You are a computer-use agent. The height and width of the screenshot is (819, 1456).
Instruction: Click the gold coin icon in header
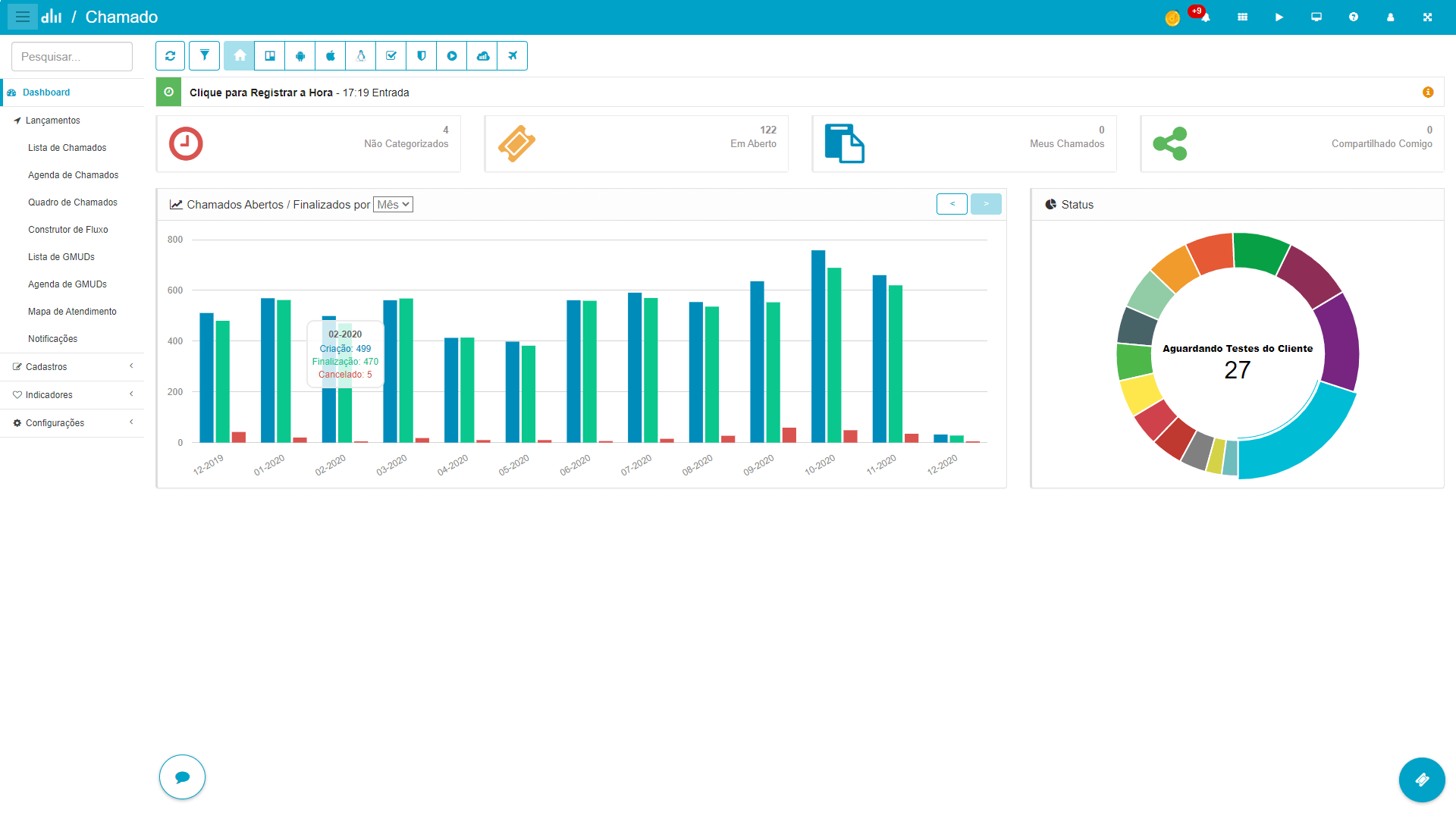coord(1172,18)
